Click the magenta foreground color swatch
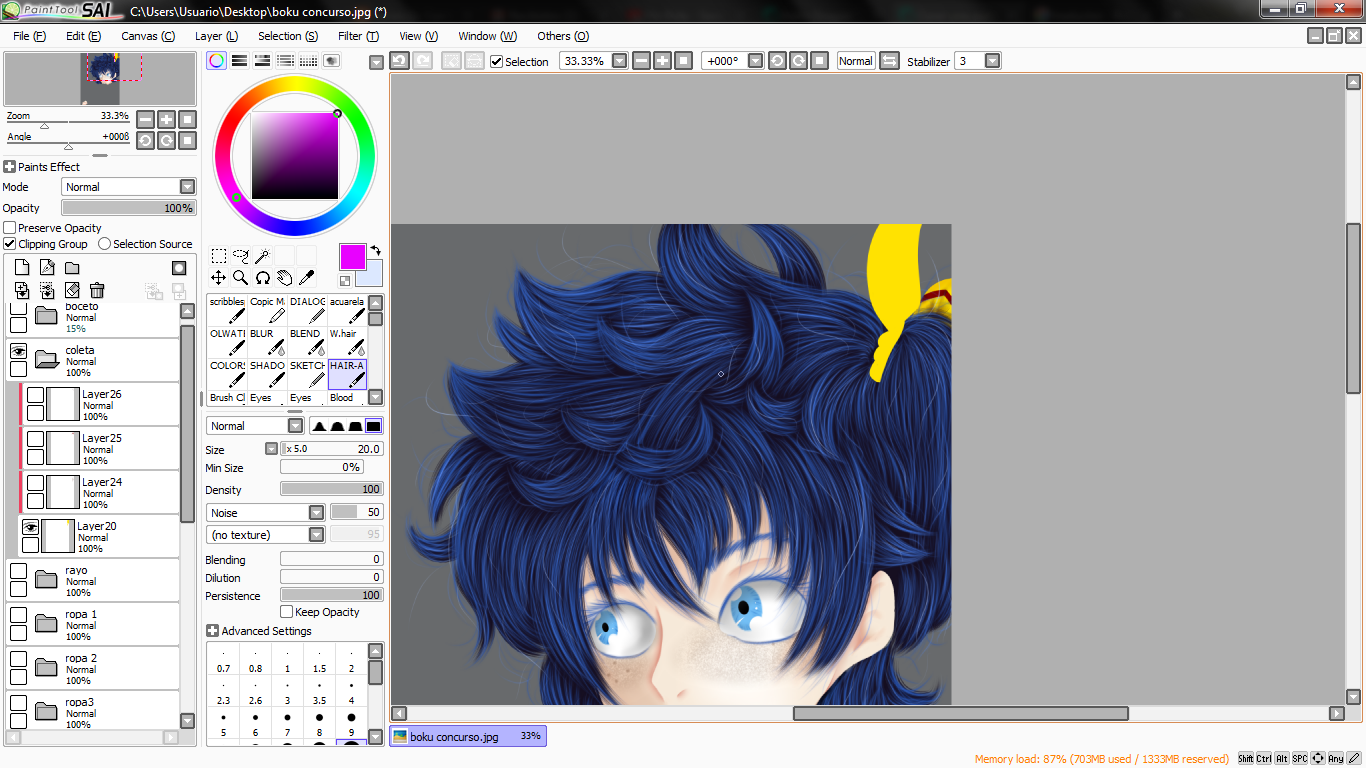Screen dimensions: 1366x768 (352, 257)
